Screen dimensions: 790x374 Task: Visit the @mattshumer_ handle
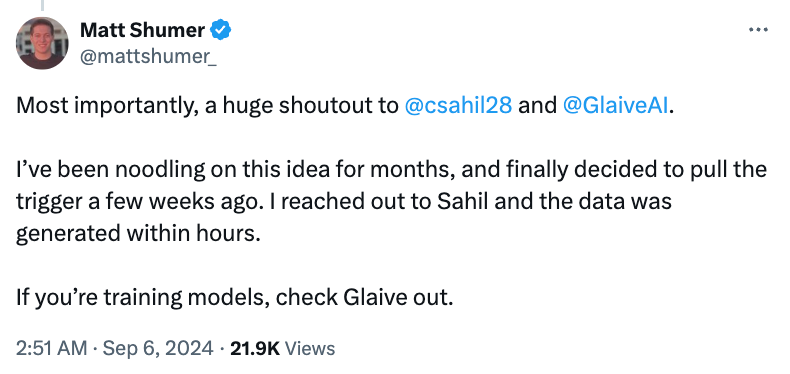coord(148,56)
